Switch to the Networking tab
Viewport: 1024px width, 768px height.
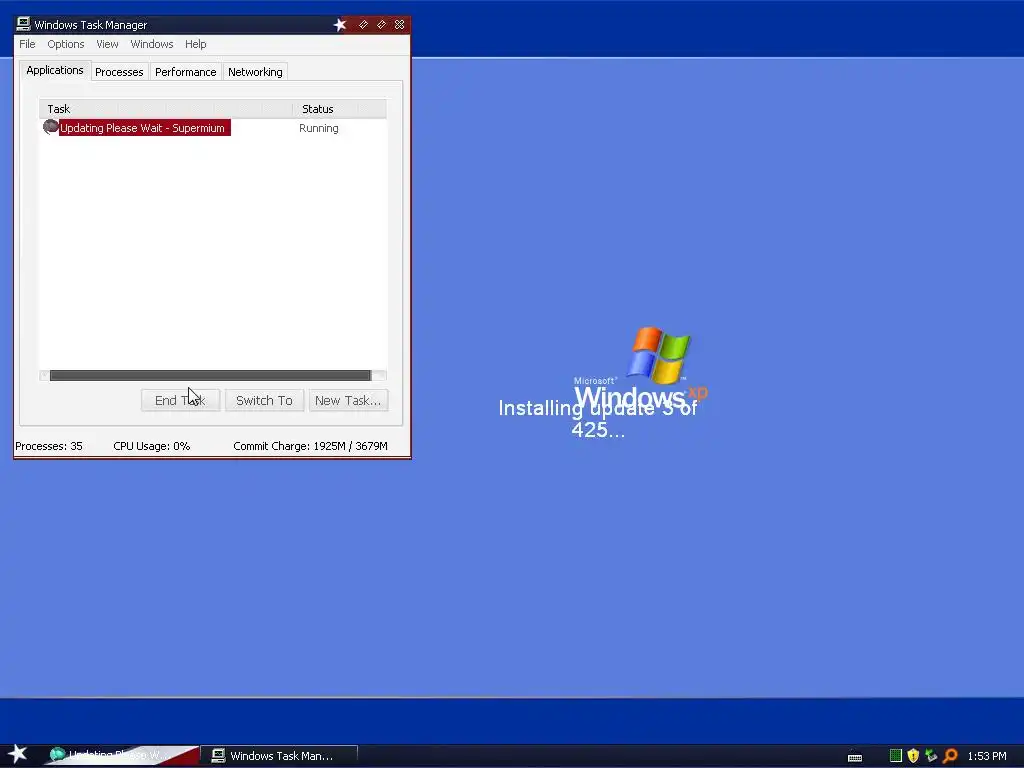[x=255, y=72]
